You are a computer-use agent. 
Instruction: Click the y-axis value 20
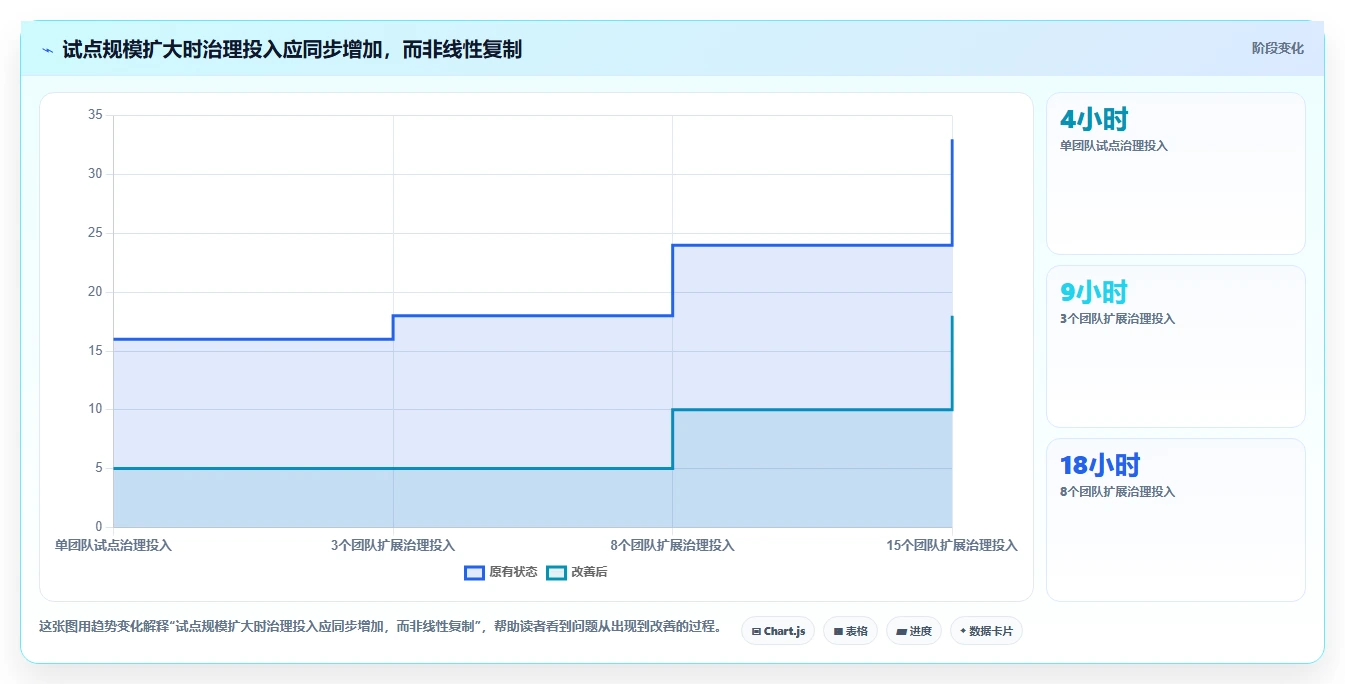(x=95, y=292)
